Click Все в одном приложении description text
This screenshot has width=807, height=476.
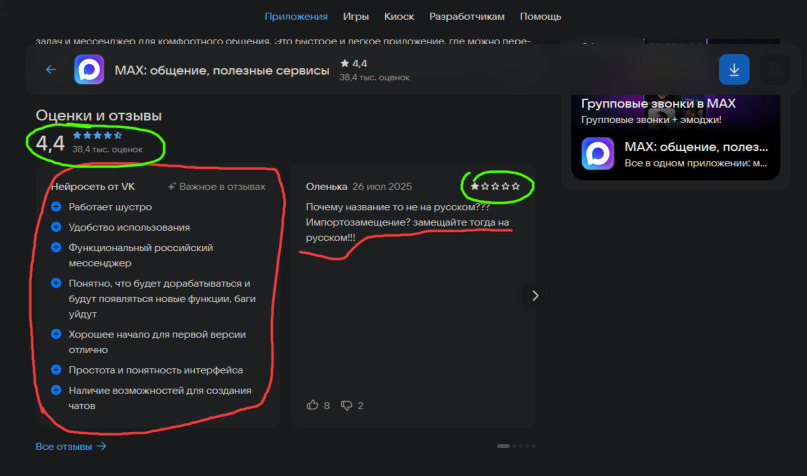point(695,163)
